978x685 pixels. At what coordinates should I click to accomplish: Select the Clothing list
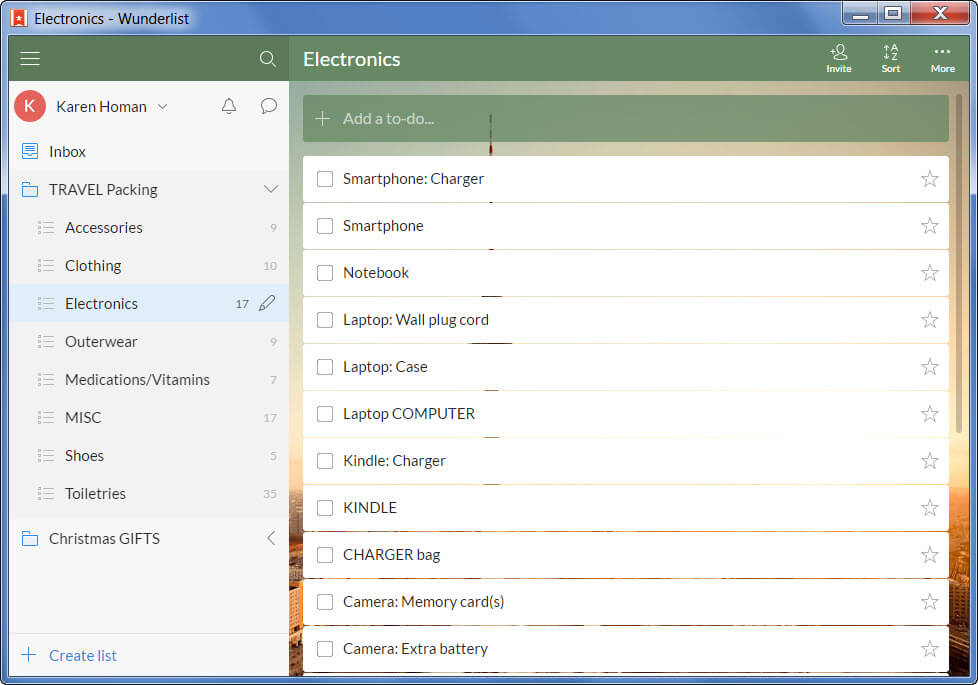[149, 266]
